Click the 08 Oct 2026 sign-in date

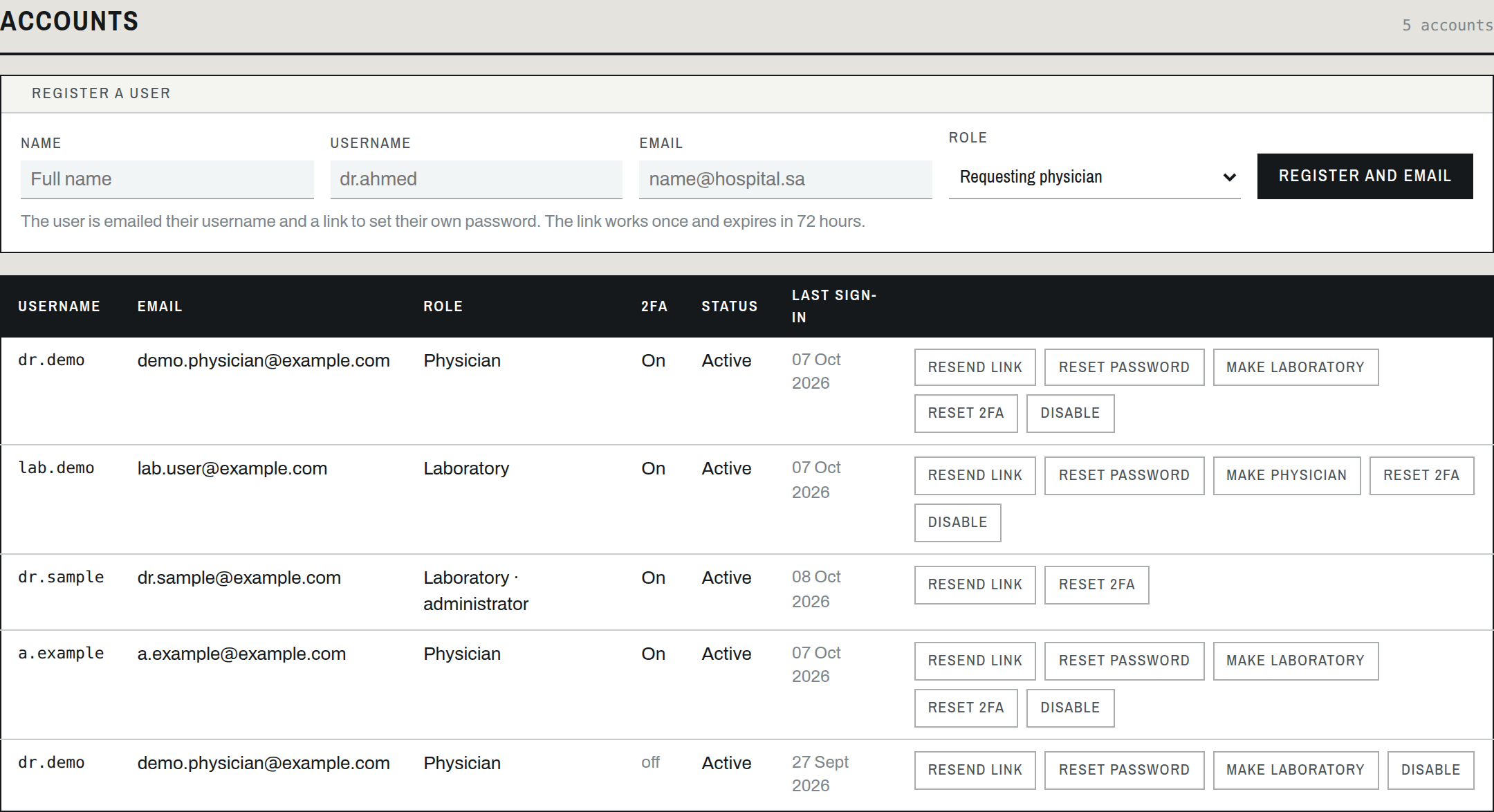point(816,589)
